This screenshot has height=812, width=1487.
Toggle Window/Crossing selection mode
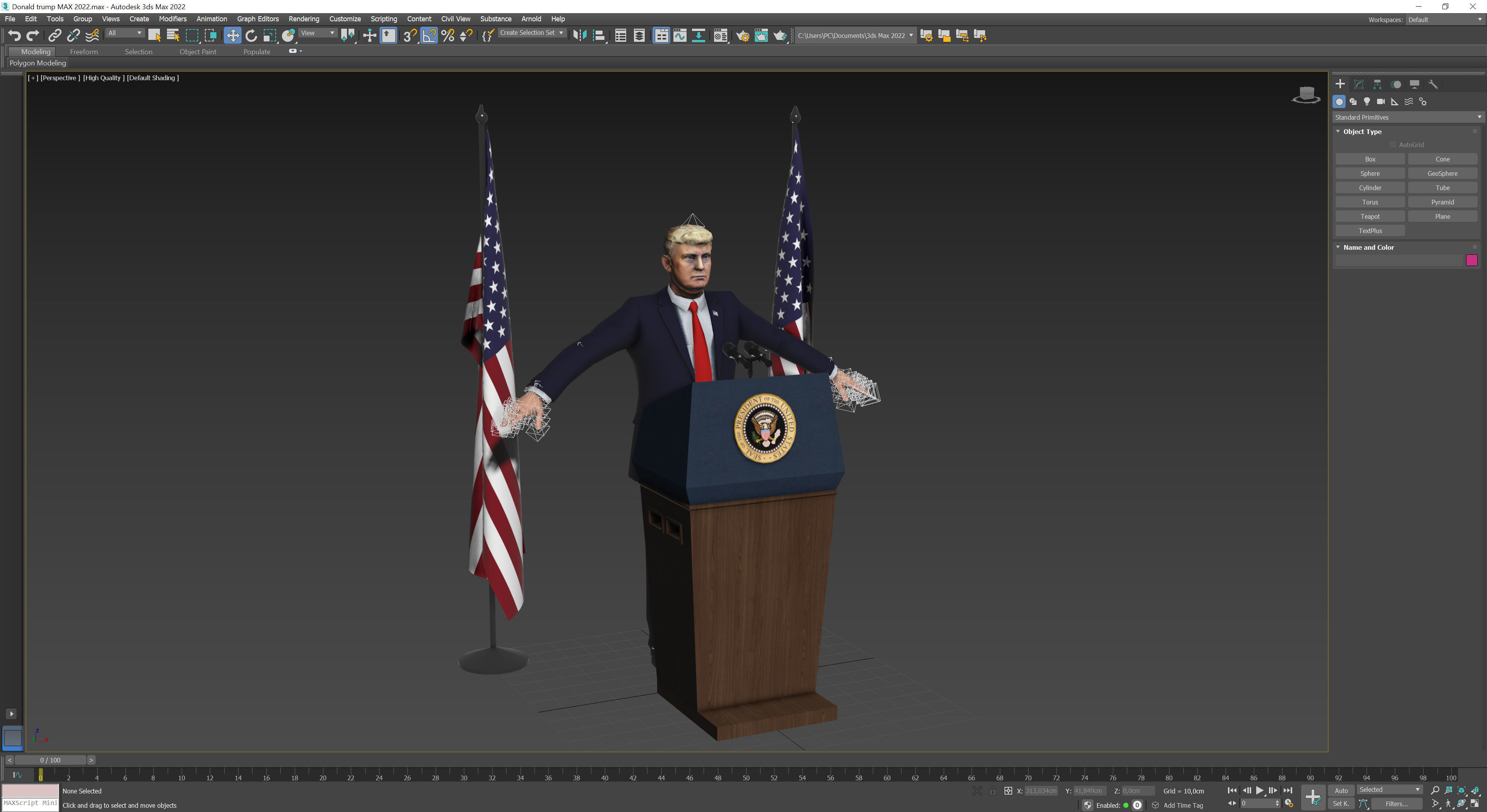[211, 36]
